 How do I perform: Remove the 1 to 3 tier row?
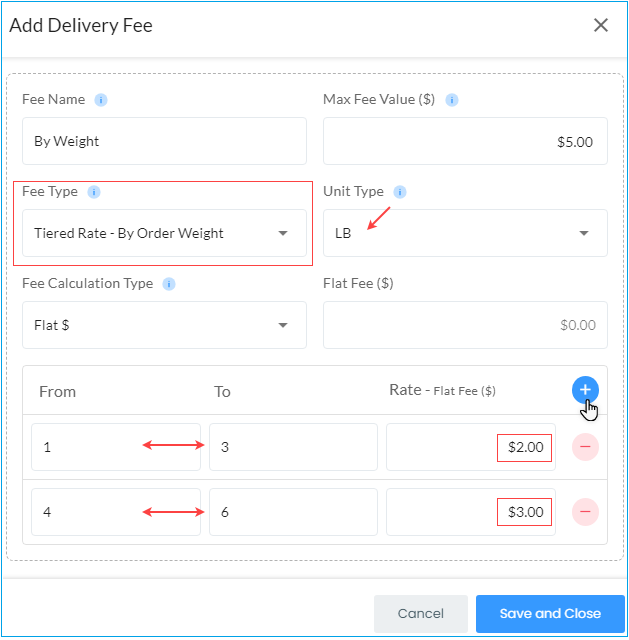[585, 447]
